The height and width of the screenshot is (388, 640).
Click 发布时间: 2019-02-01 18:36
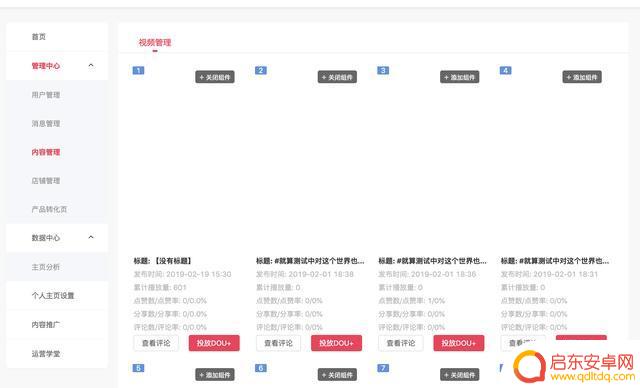click(427, 274)
